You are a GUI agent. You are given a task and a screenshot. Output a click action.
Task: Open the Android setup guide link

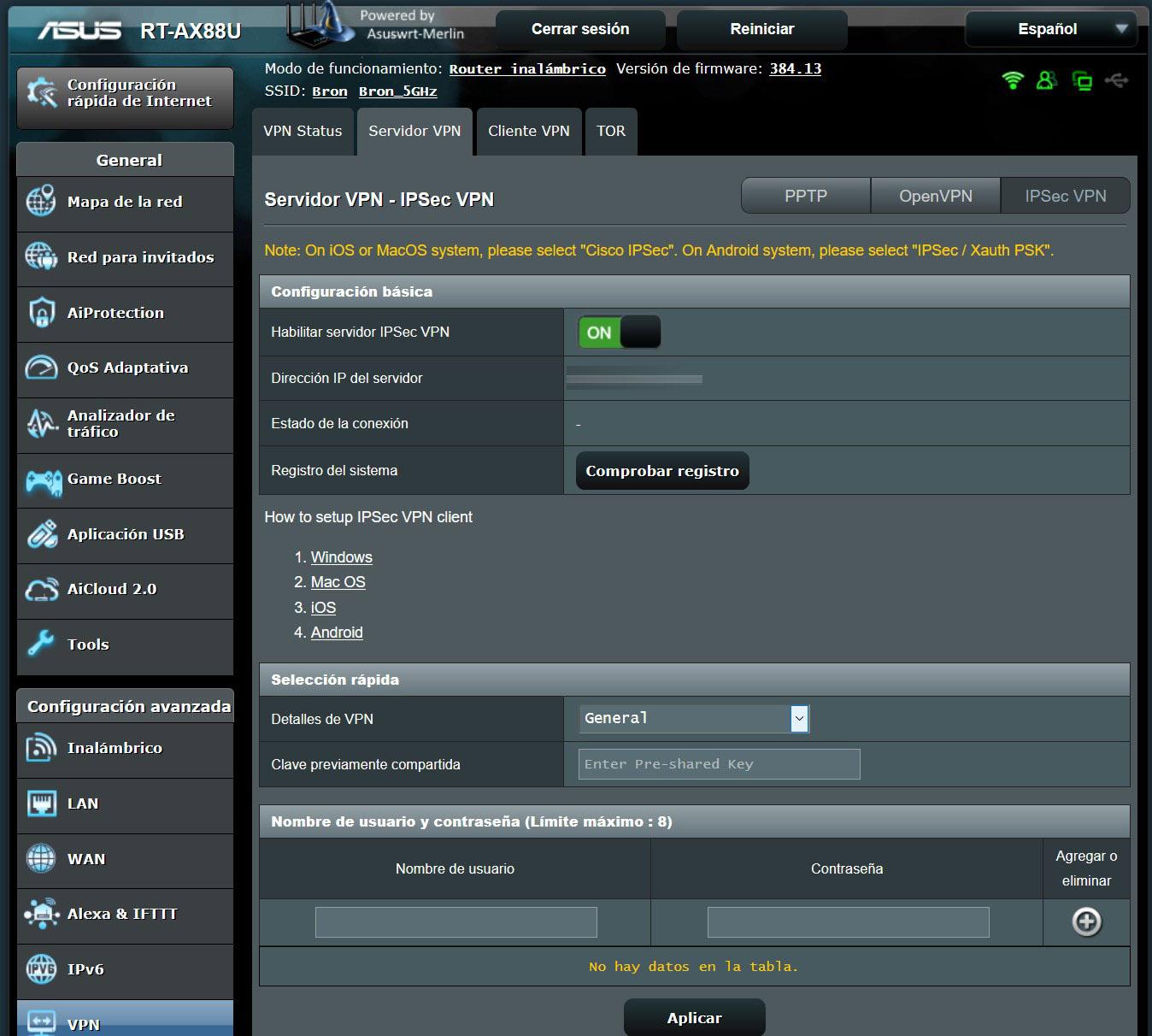337,633
